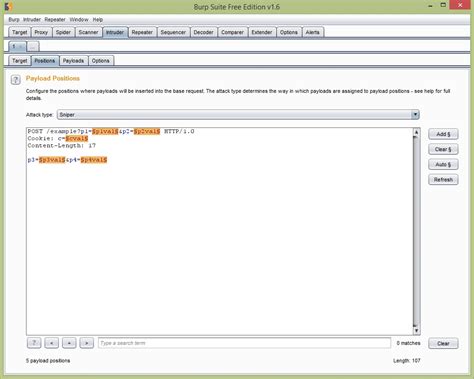Image resolution: width=474 pixels, height=379 pixels.
Task: Click the §p1val§ payload marker
Action: coord(105,131)
